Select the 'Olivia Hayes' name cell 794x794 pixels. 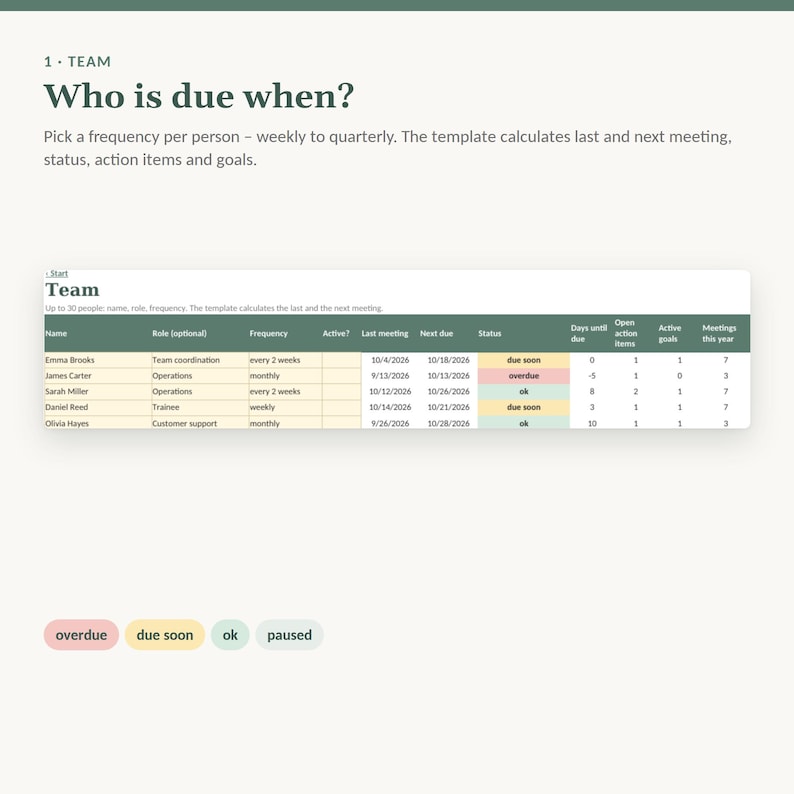pyautogui.click(x=98, y=423)
